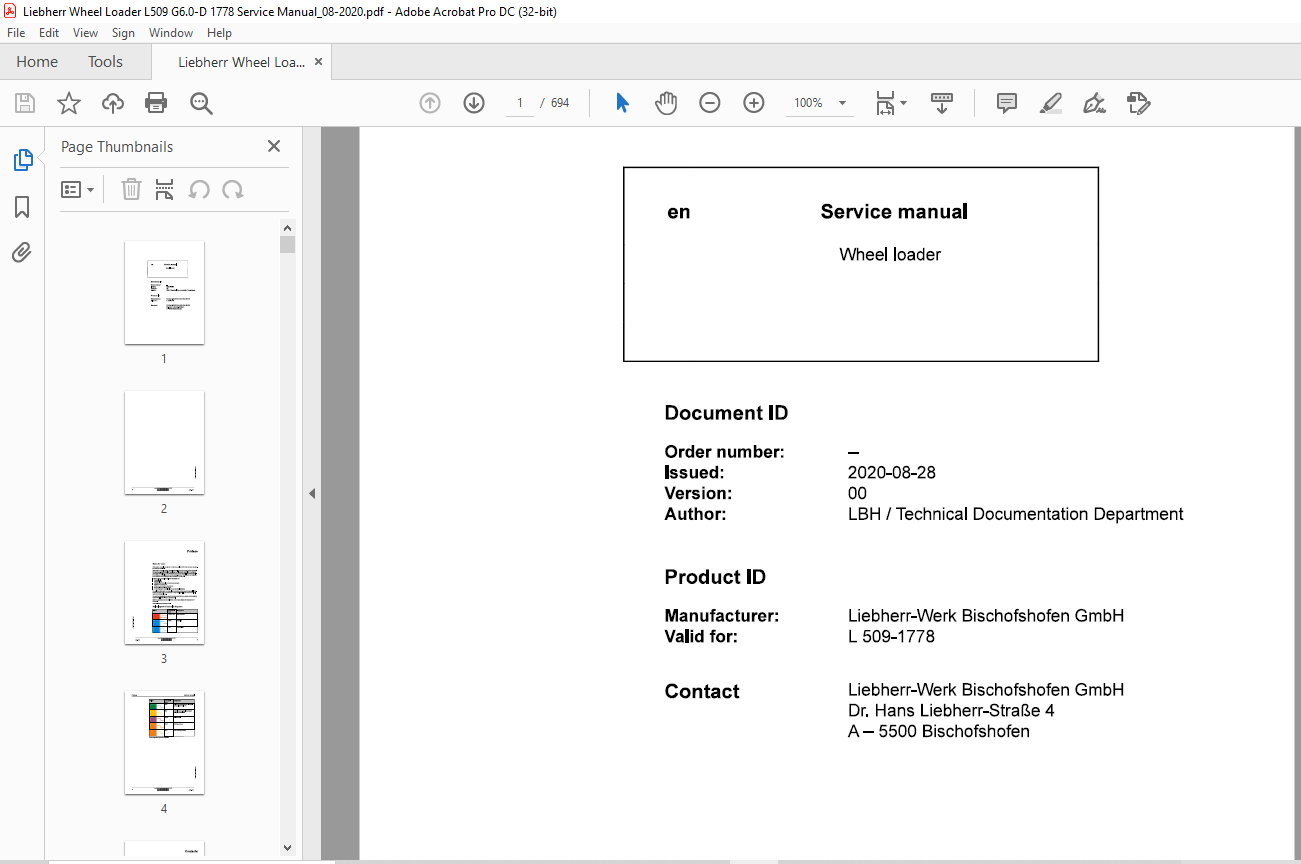The height and width of the screenshot is (864, 1301).
Task: Click the 'Document ID' heading
Action: pyautogui.click(x=726, y=413)
